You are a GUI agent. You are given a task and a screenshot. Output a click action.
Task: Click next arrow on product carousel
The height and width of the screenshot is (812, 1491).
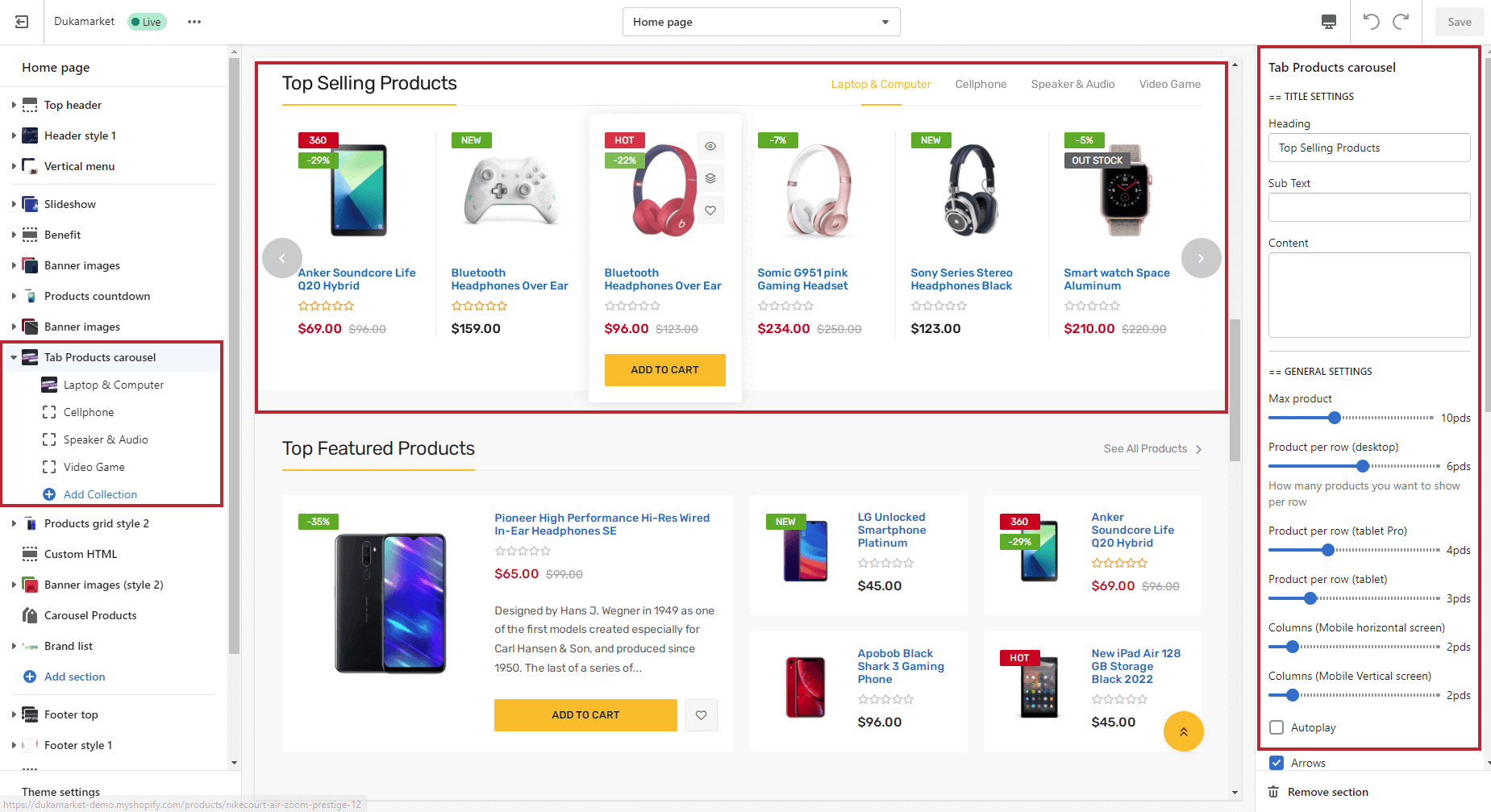pos(1201,258)
